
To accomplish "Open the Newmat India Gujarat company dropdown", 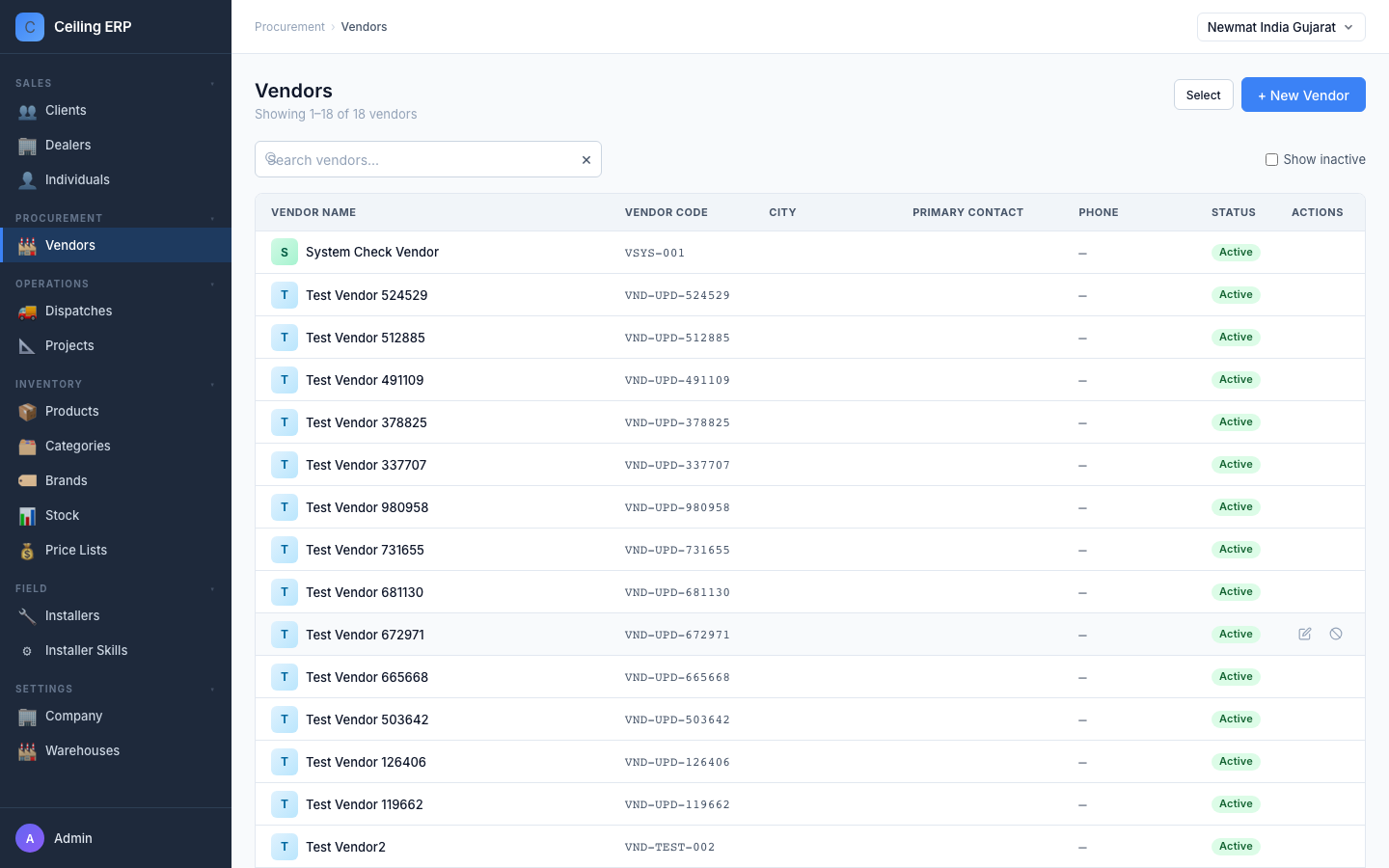I will click(1281, 27).
